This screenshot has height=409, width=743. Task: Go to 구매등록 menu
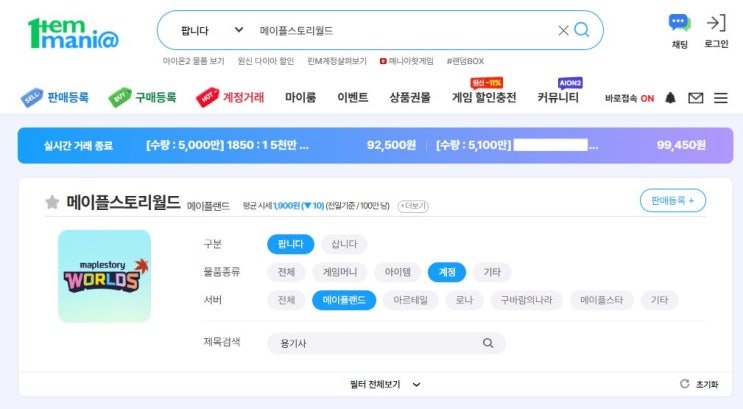point(142,98)
